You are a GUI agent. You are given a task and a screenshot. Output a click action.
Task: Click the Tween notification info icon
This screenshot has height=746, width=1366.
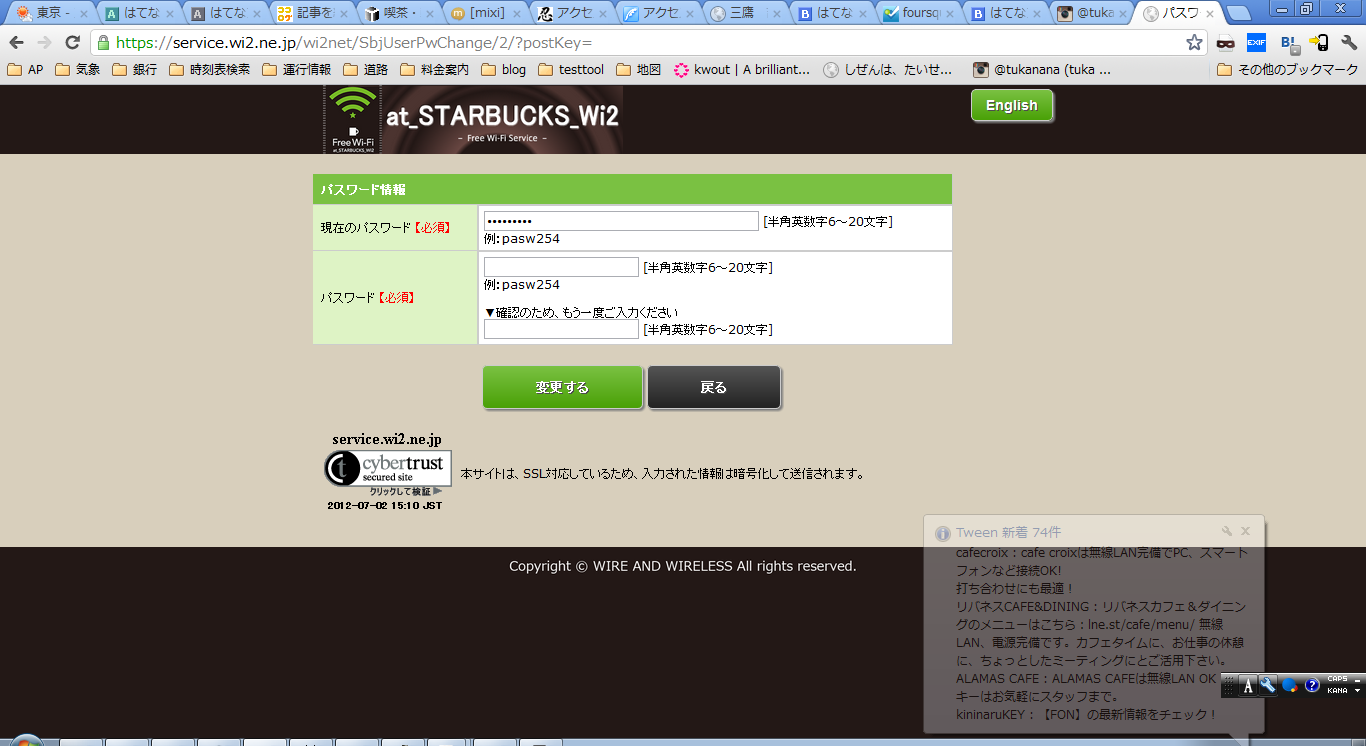[x=942, y=533]
